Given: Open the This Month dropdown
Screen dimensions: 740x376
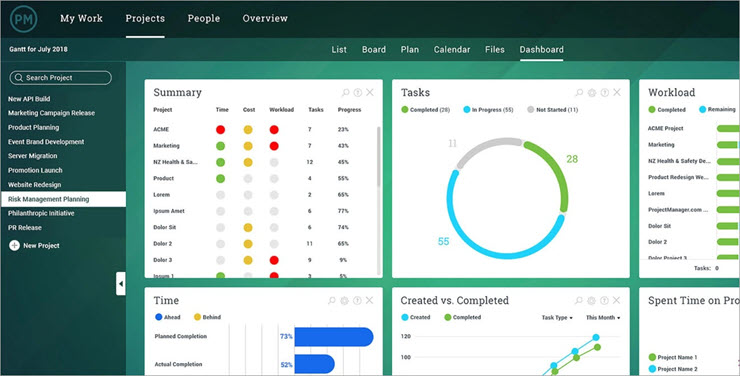Looking at the screenshot, I should pyautogui.click(x=603, y=318).
